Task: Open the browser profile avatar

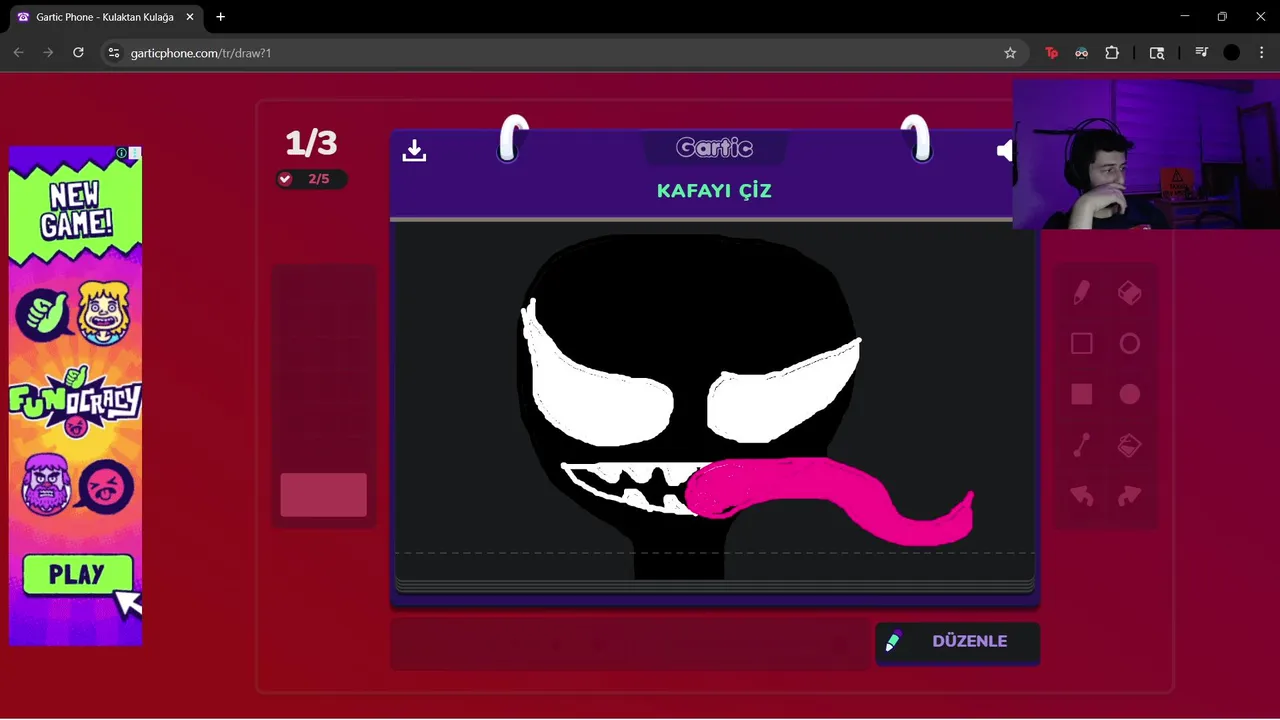Action: coord(1232,53)
